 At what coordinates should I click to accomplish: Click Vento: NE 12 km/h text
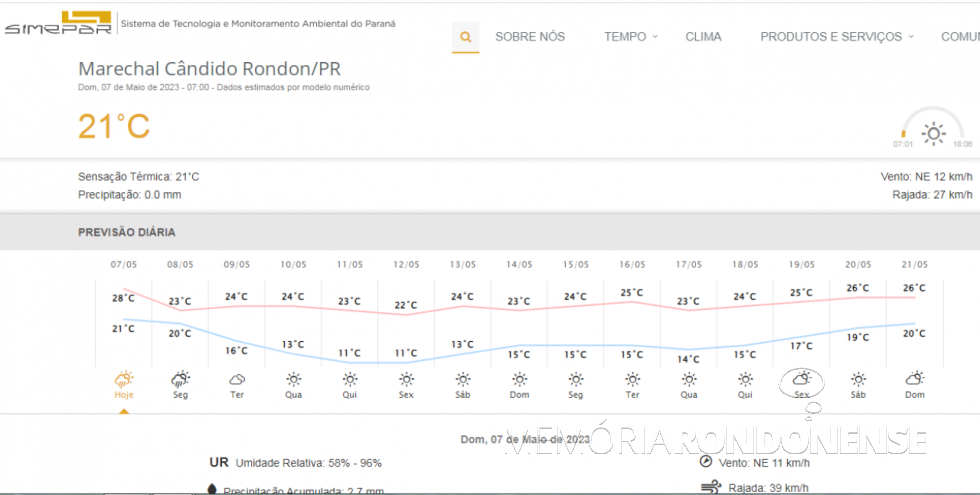coord(926,177)
